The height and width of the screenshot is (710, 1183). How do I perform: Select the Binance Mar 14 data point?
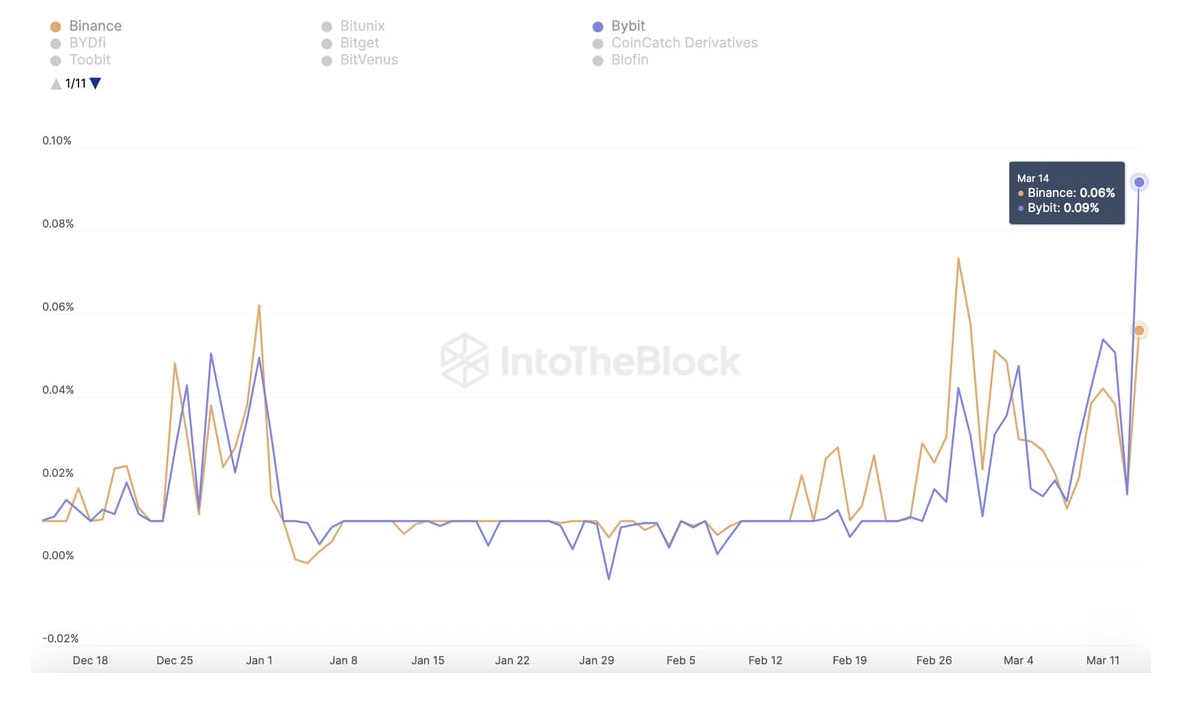click(1139, 330)
